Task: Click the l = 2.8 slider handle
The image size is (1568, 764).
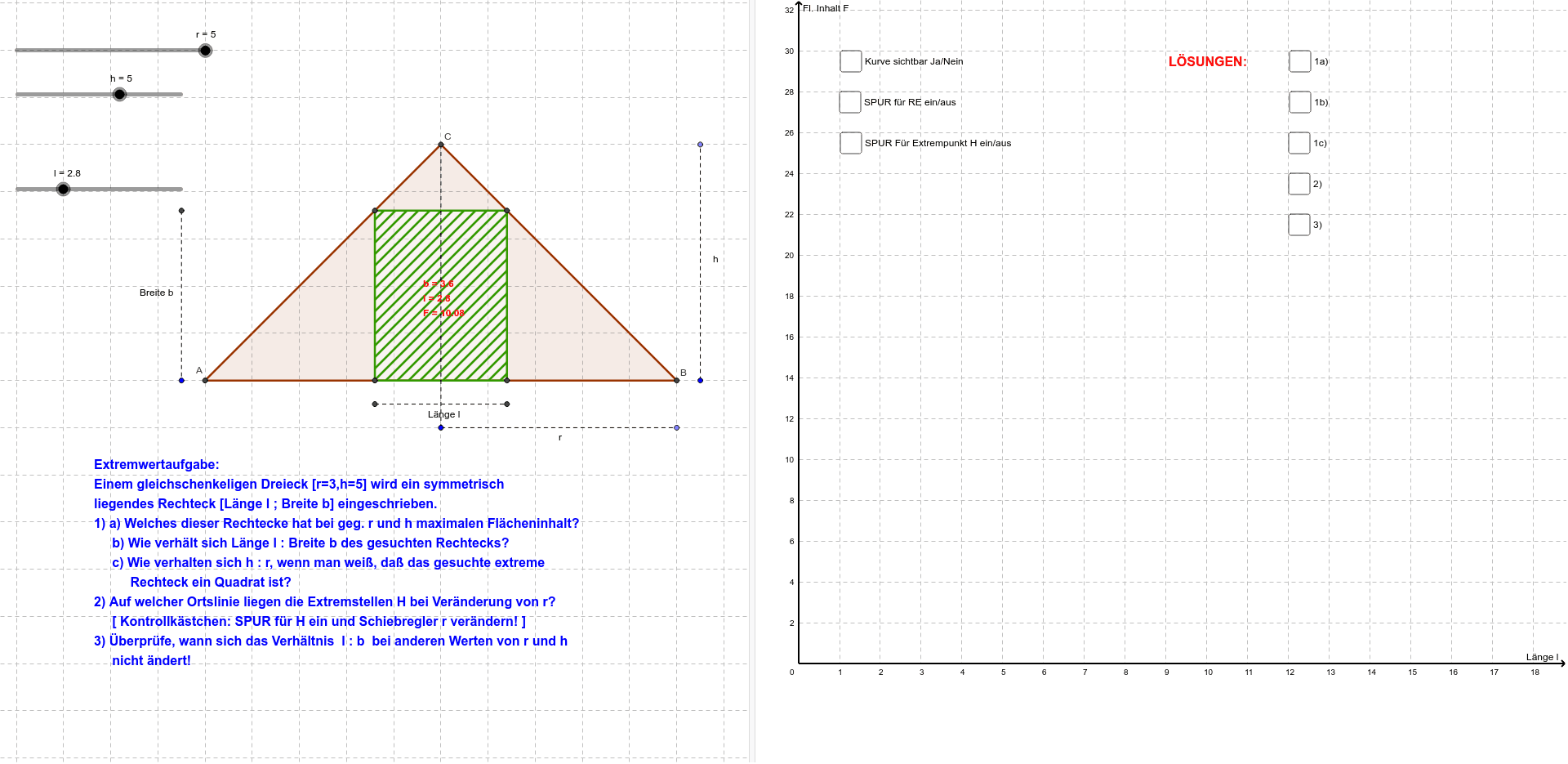Action: [x=63, y=189]
